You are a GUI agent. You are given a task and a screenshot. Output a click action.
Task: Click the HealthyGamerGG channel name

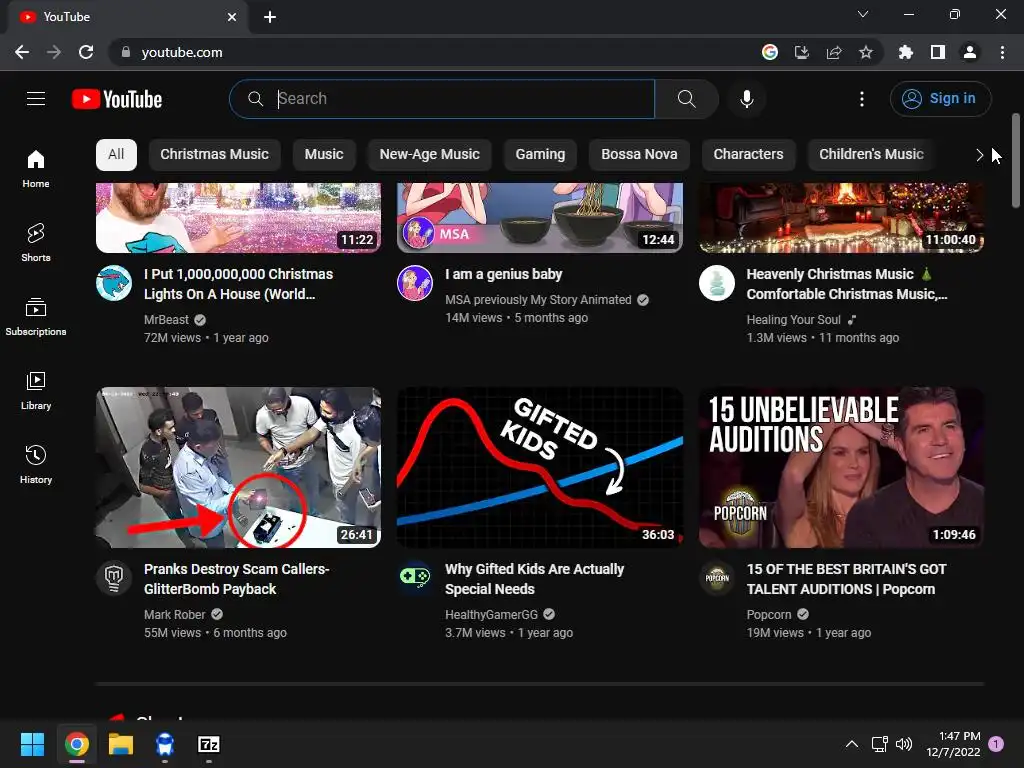click(491, 615)
